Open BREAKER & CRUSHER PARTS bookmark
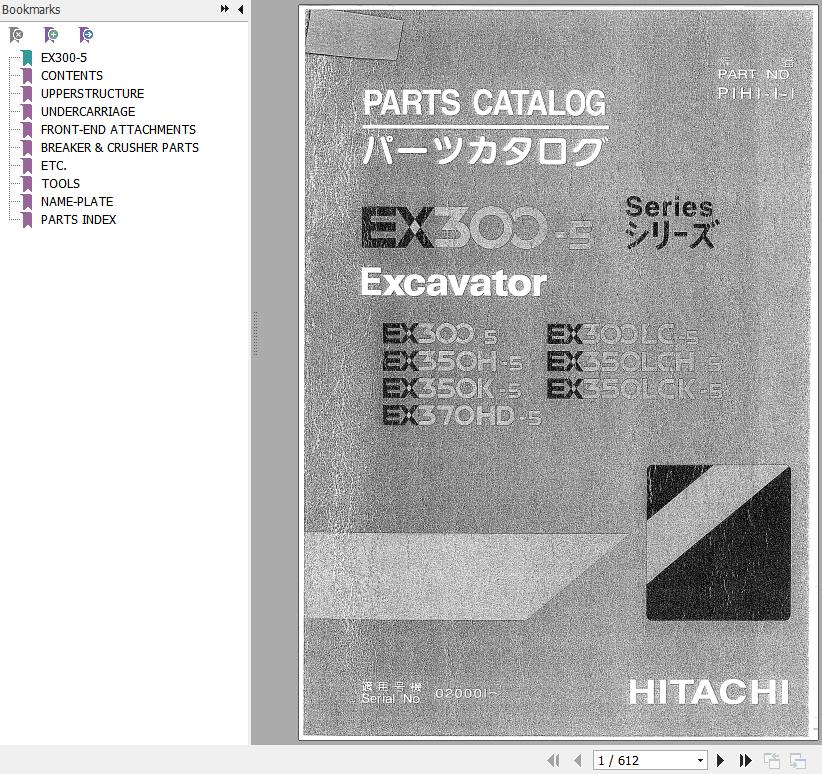 (120, 147)
